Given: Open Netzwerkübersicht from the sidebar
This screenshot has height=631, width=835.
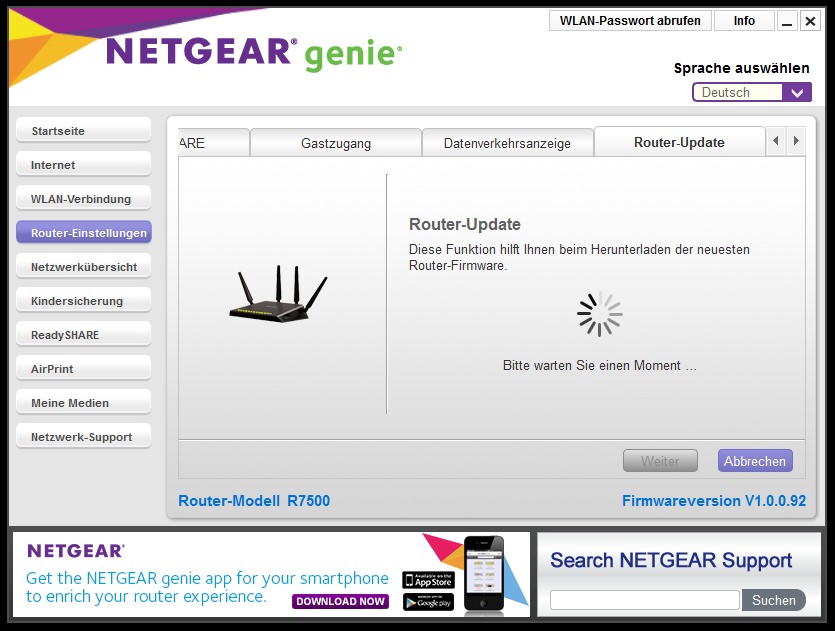Looking at the screenshot, I should click(x=84, y=267).
